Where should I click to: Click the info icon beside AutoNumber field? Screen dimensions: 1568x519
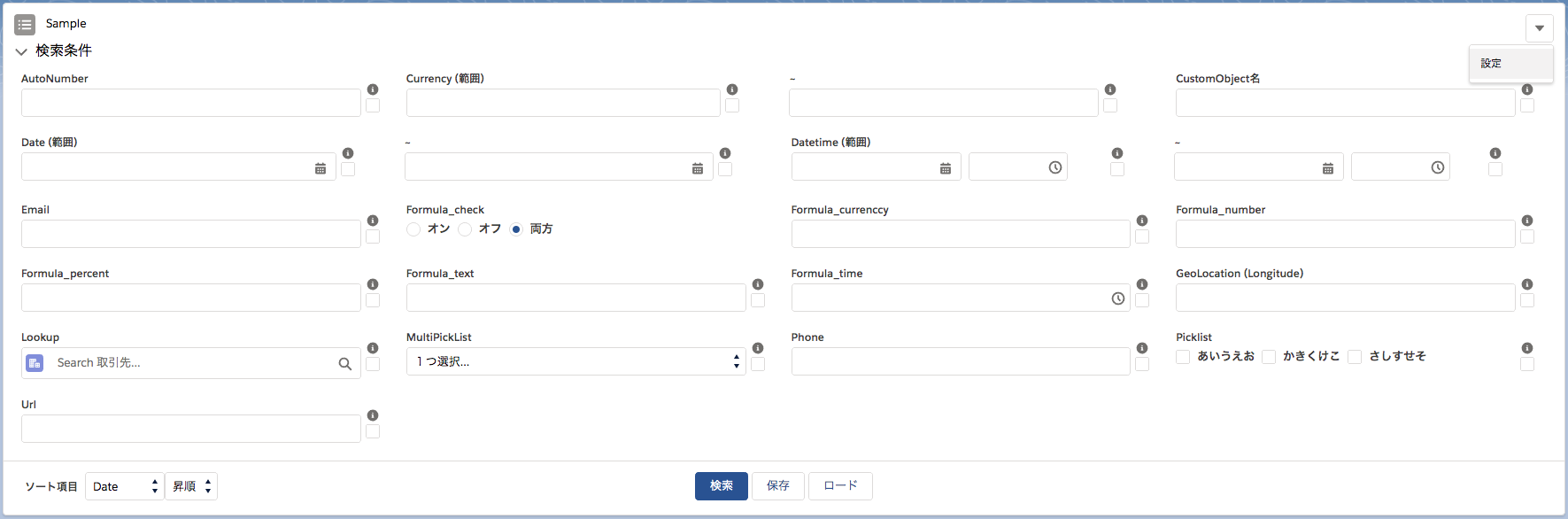(373, 89)
